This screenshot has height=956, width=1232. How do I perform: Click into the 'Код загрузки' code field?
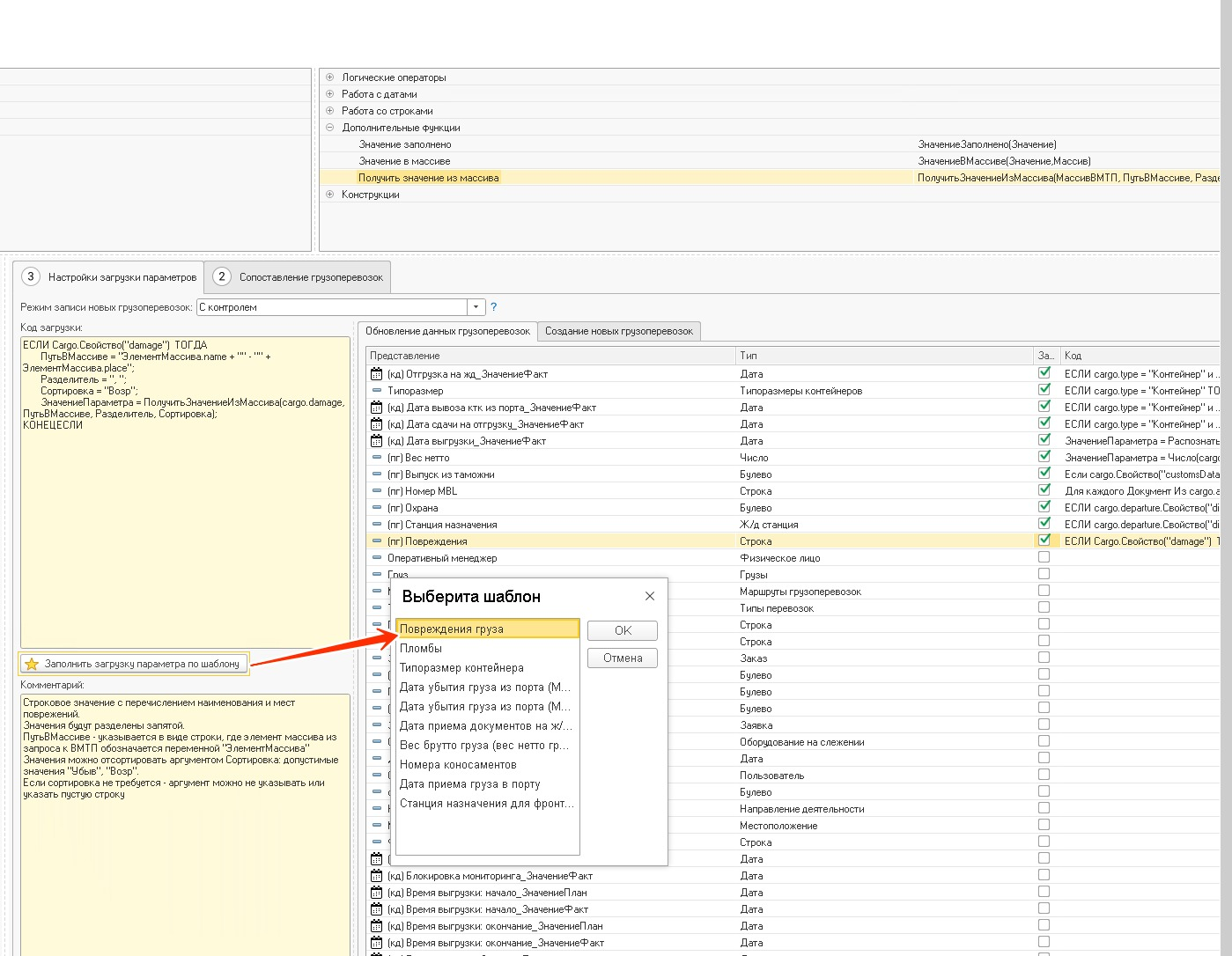click(185, 491)
